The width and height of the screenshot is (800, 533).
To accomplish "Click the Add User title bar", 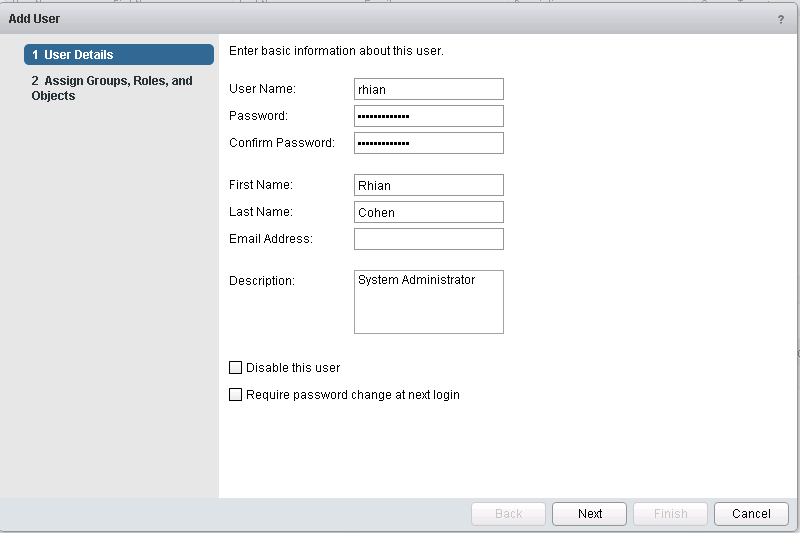I will coord(399,19).
